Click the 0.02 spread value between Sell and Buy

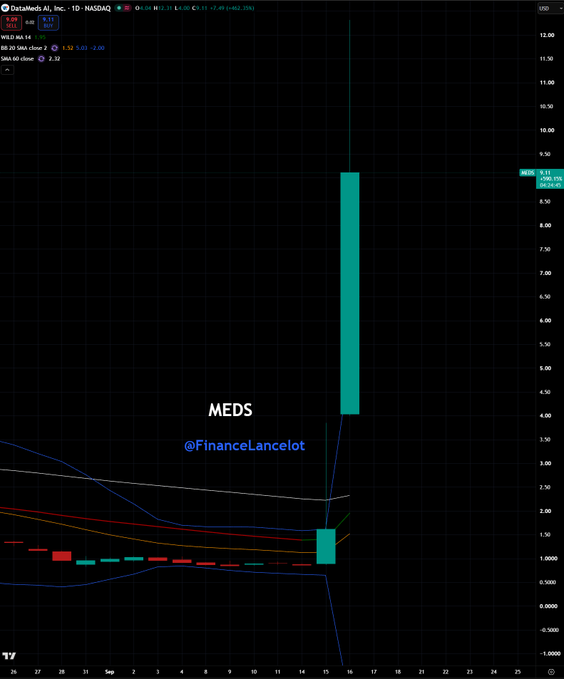[x=30, y=23]
